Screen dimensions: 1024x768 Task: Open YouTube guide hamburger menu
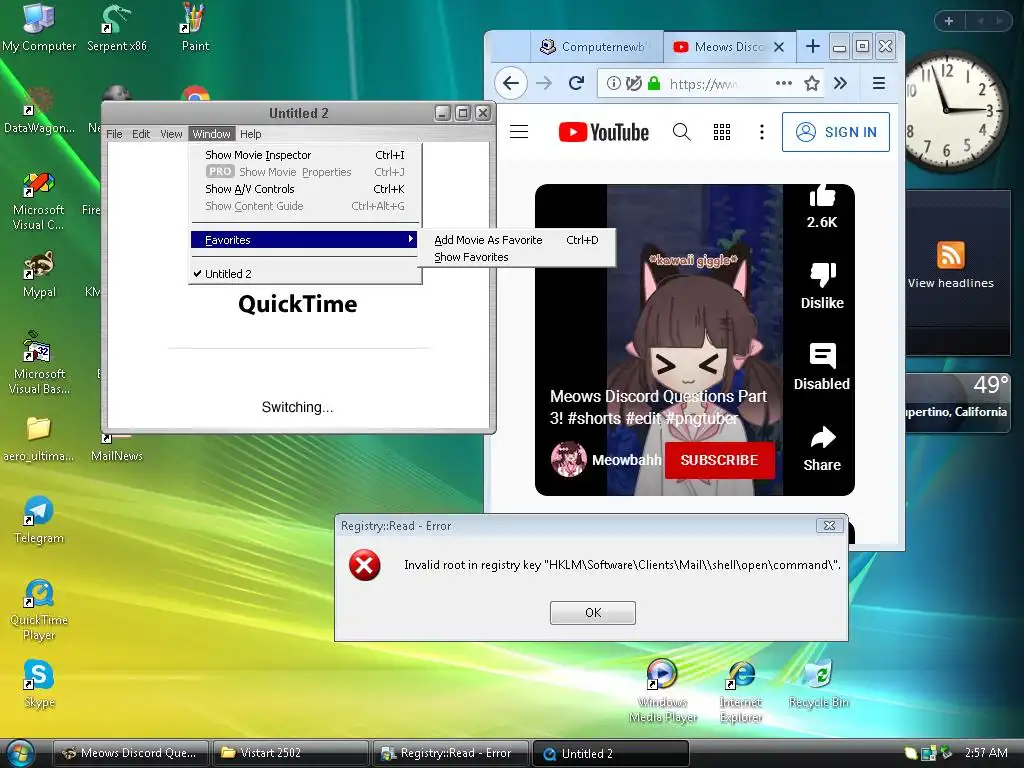click(519, 132)
